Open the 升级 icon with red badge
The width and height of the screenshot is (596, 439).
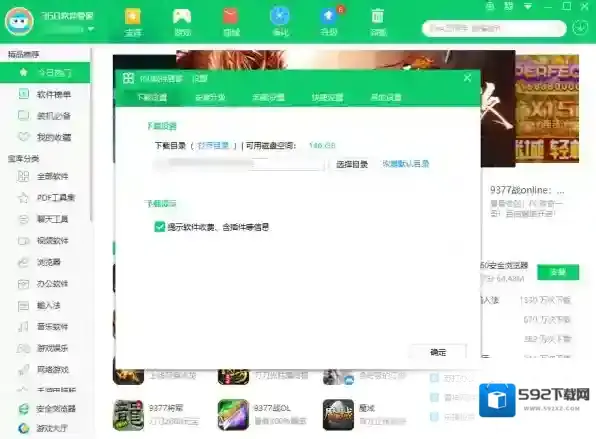329,22
